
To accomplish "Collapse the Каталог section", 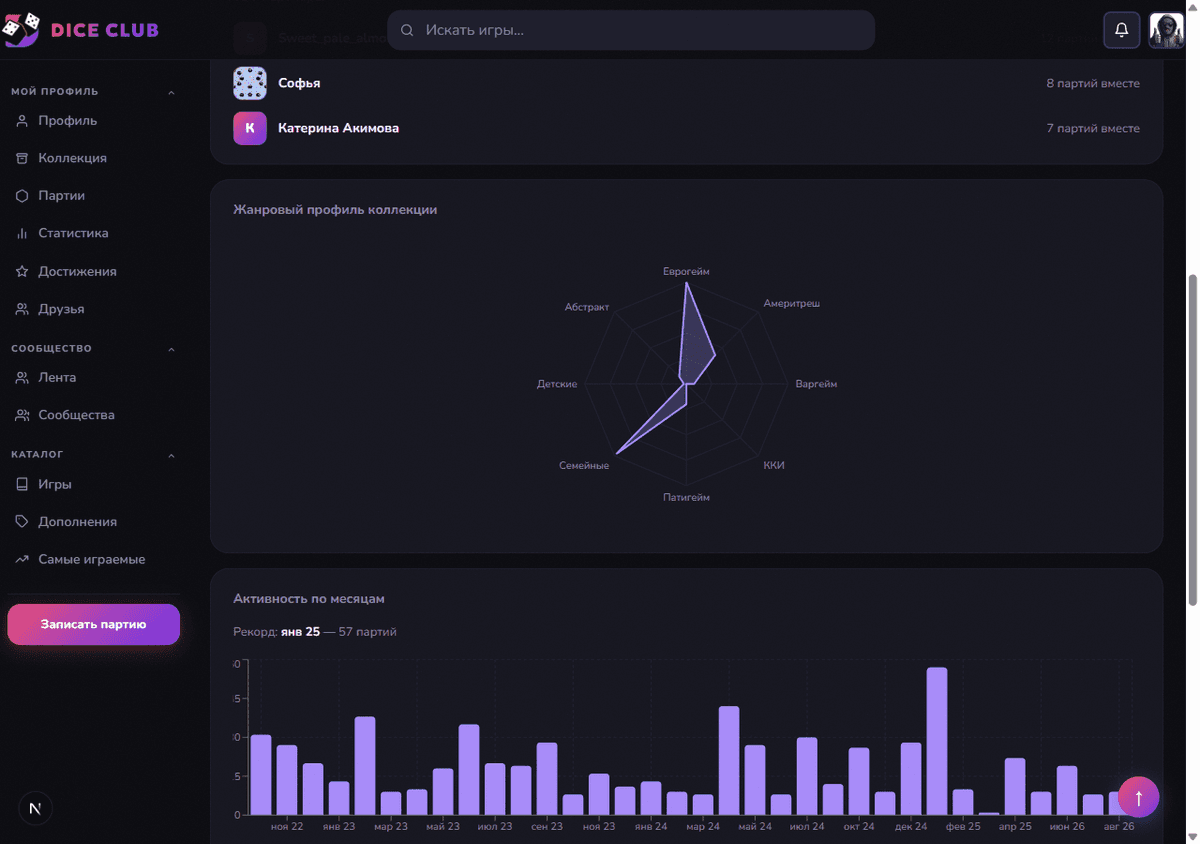I will pos(171,455).
